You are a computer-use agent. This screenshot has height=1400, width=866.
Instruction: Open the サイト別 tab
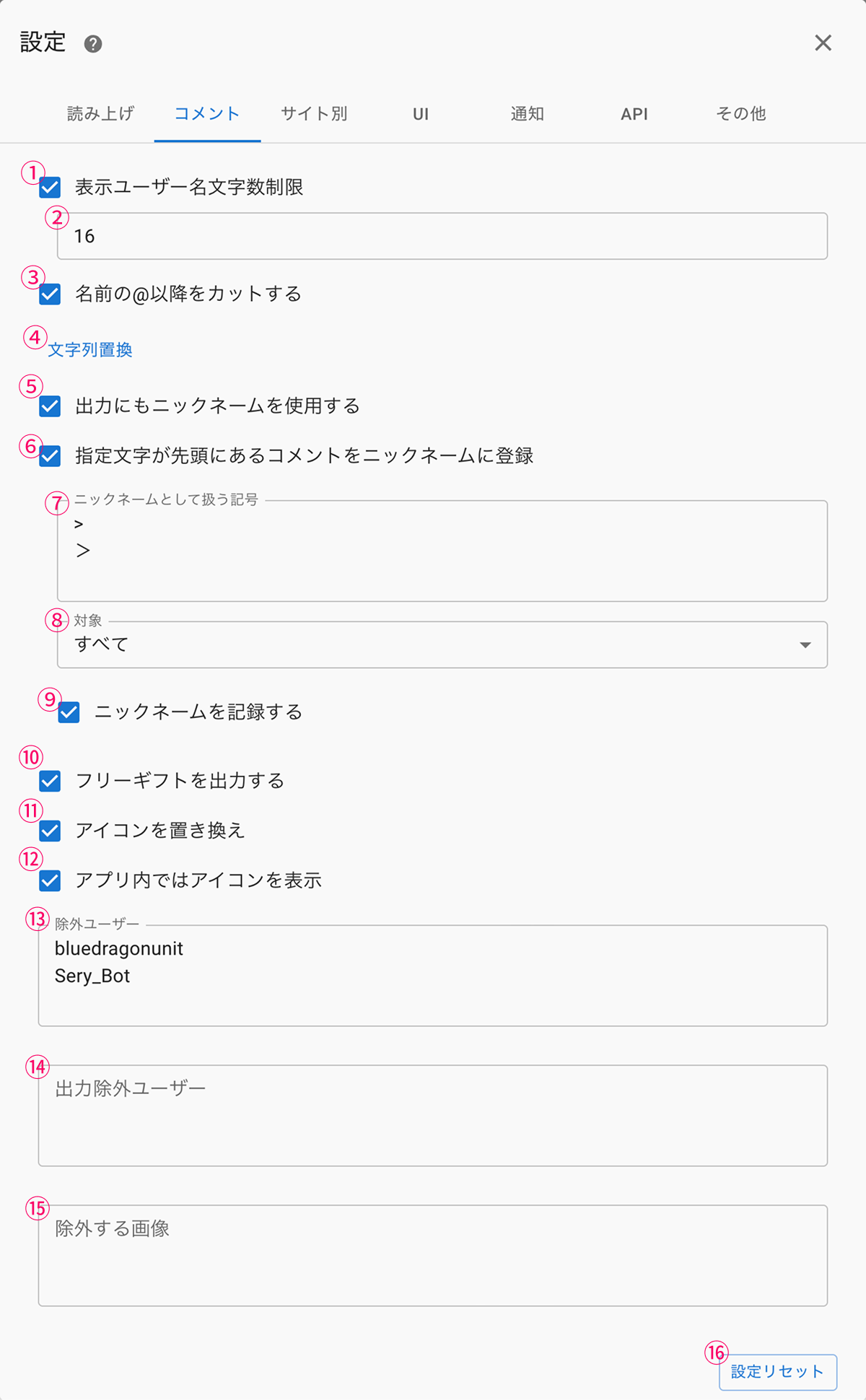(x=314, y=114)
